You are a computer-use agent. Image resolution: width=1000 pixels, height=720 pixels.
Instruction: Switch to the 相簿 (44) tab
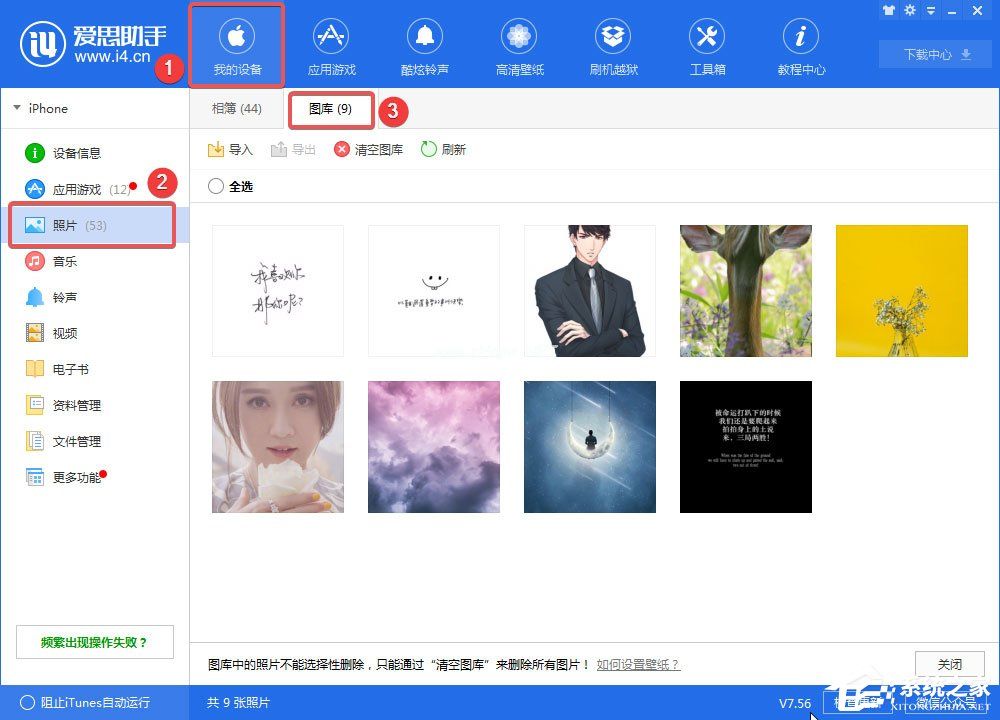(x=236, y=108)
